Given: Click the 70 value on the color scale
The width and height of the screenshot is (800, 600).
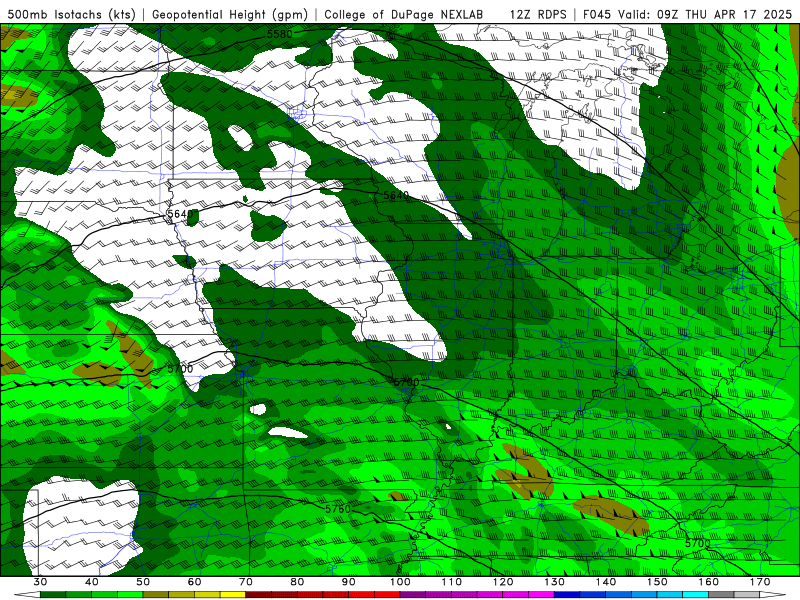Looking at the screenshot, I should (x=246, y=582).
